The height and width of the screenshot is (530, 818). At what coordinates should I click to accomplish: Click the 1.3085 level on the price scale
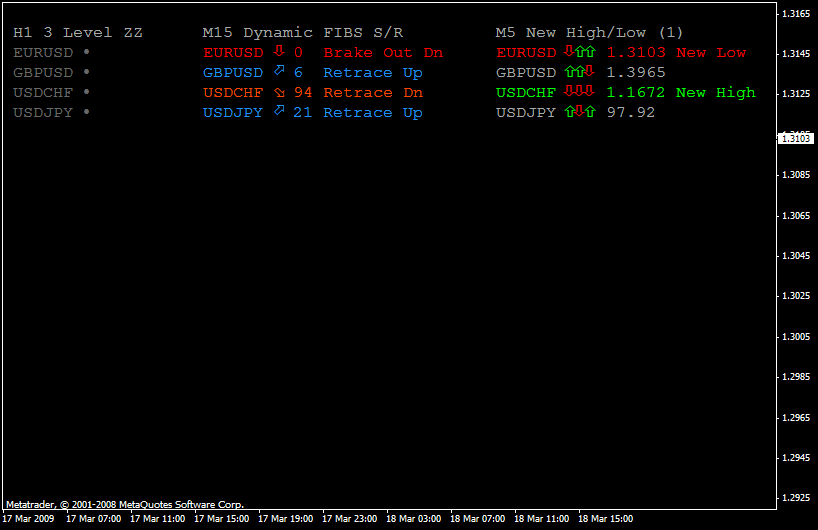796,175
